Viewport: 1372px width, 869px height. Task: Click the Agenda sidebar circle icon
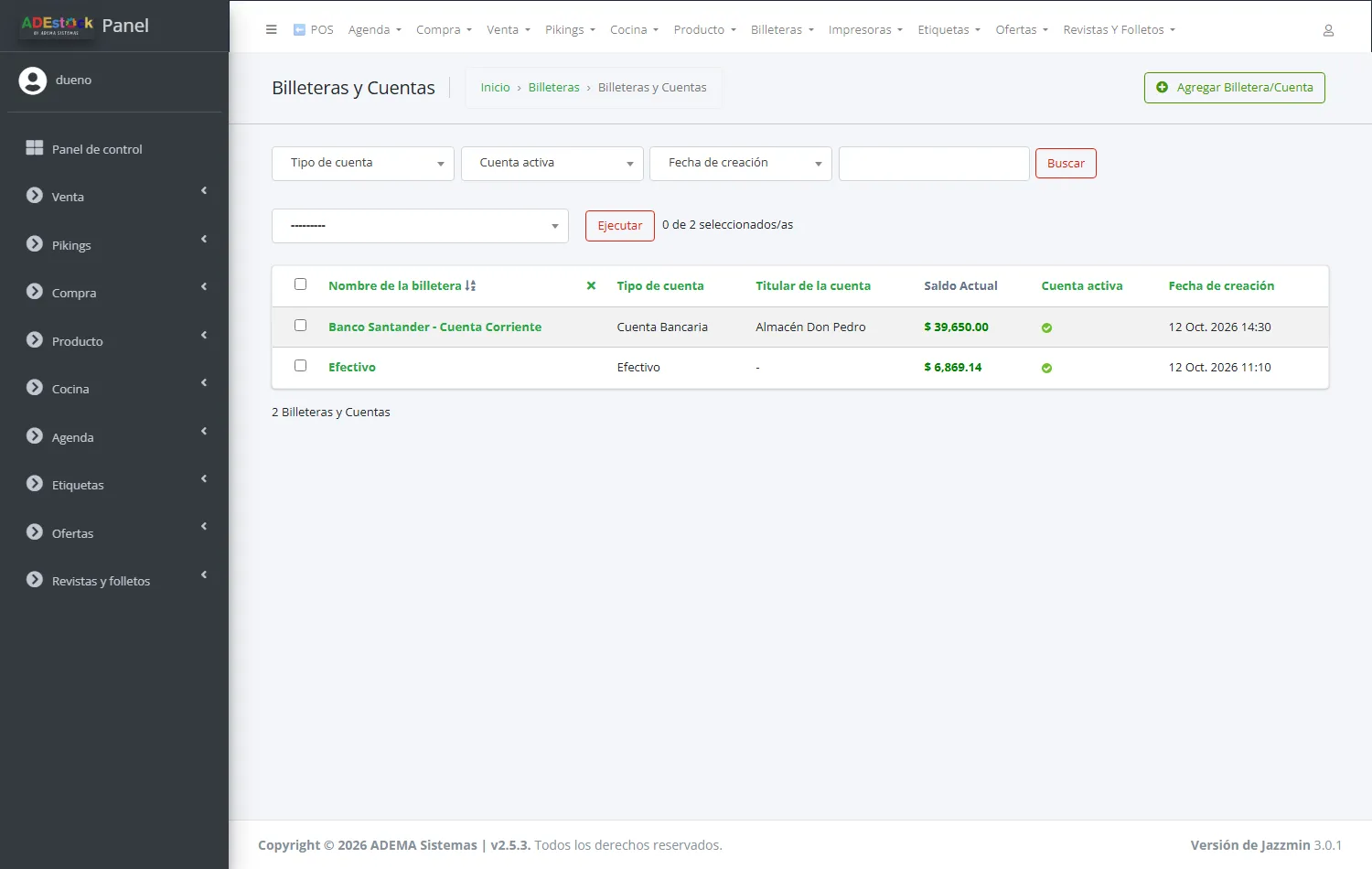(x=35, y=436)
